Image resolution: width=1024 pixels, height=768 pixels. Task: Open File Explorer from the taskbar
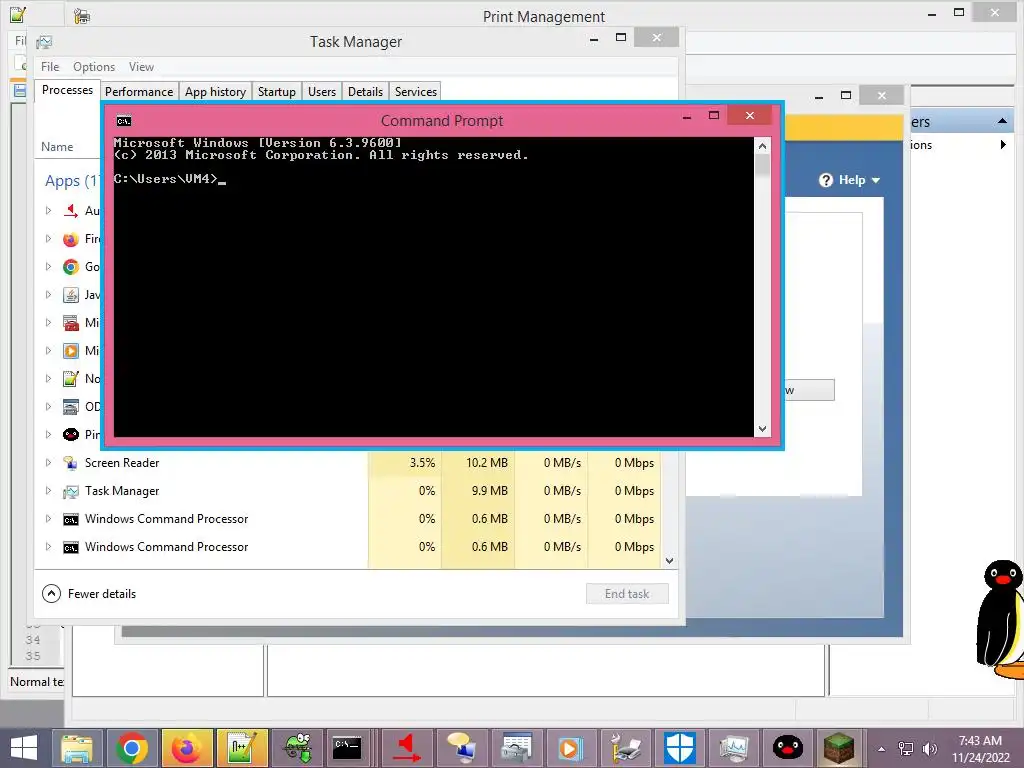tap(76, 748)
